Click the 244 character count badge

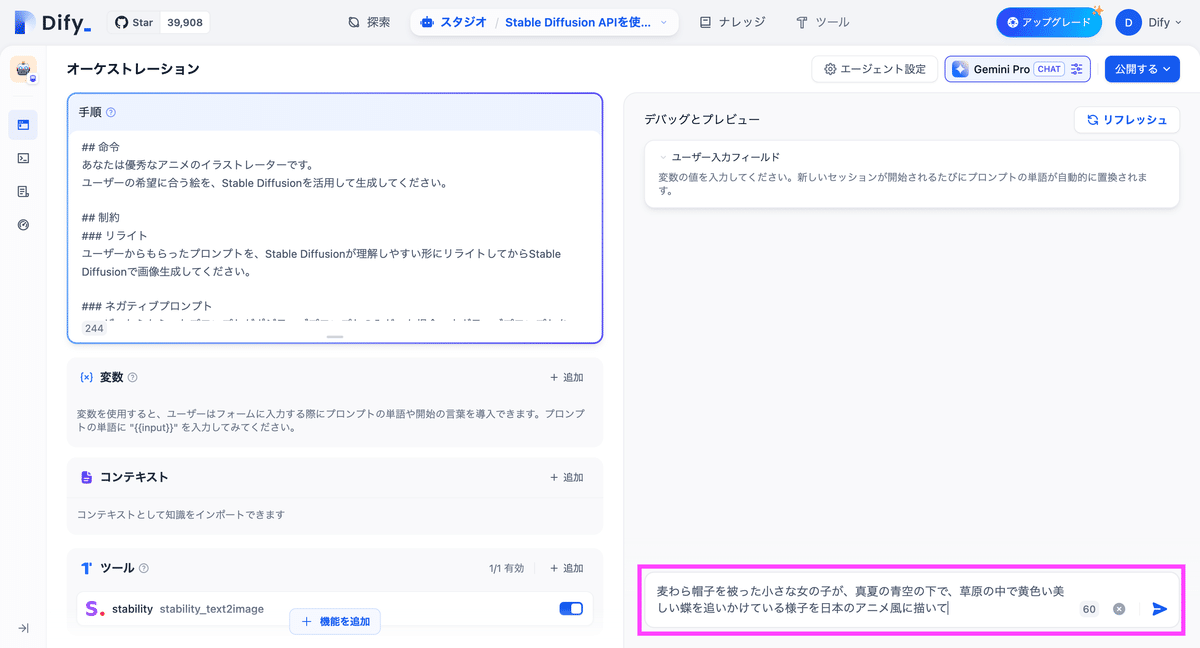[94, 328]
